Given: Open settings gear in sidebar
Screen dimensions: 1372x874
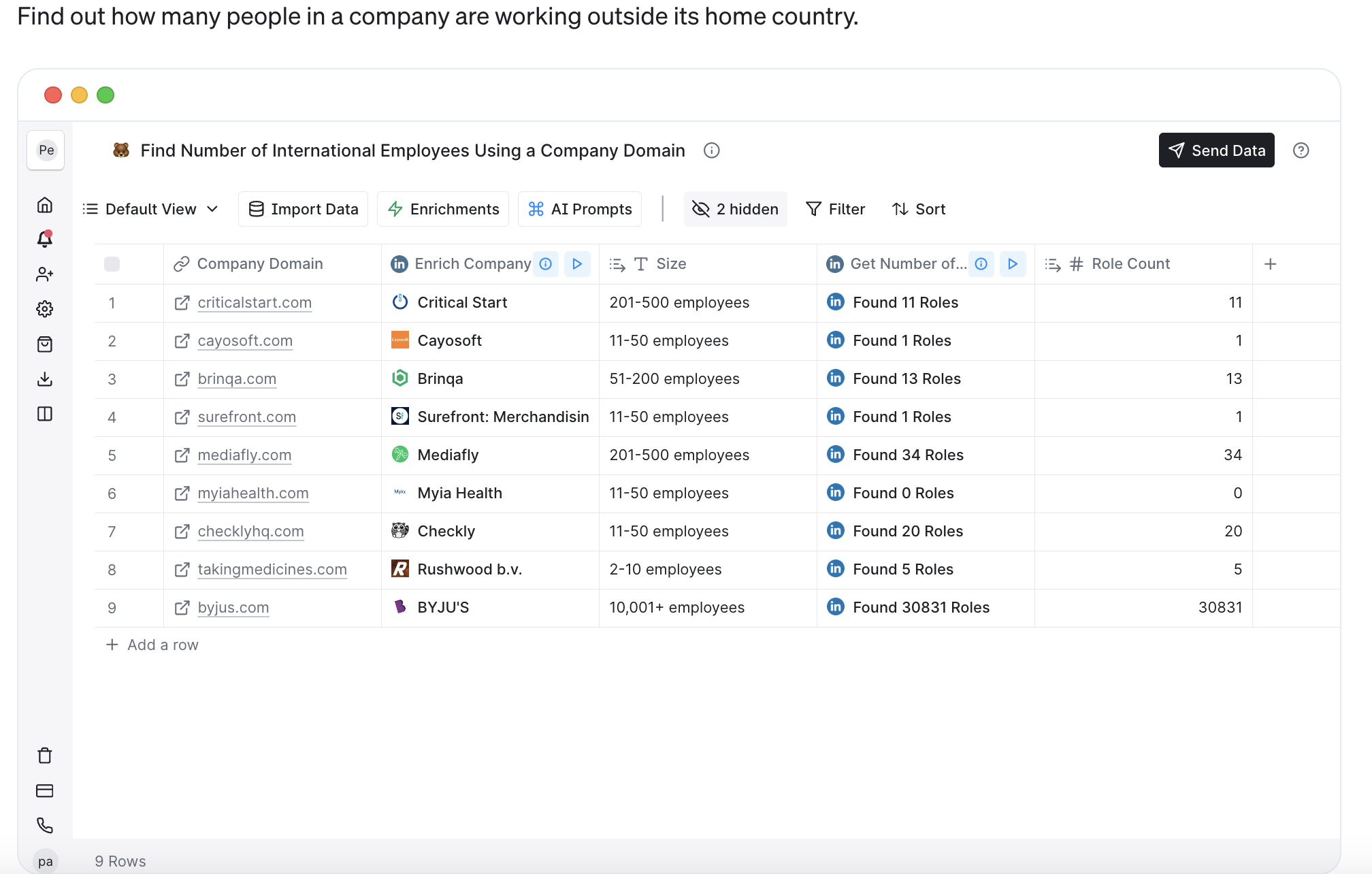Looking at the screenshot, I should pos(45,309).
